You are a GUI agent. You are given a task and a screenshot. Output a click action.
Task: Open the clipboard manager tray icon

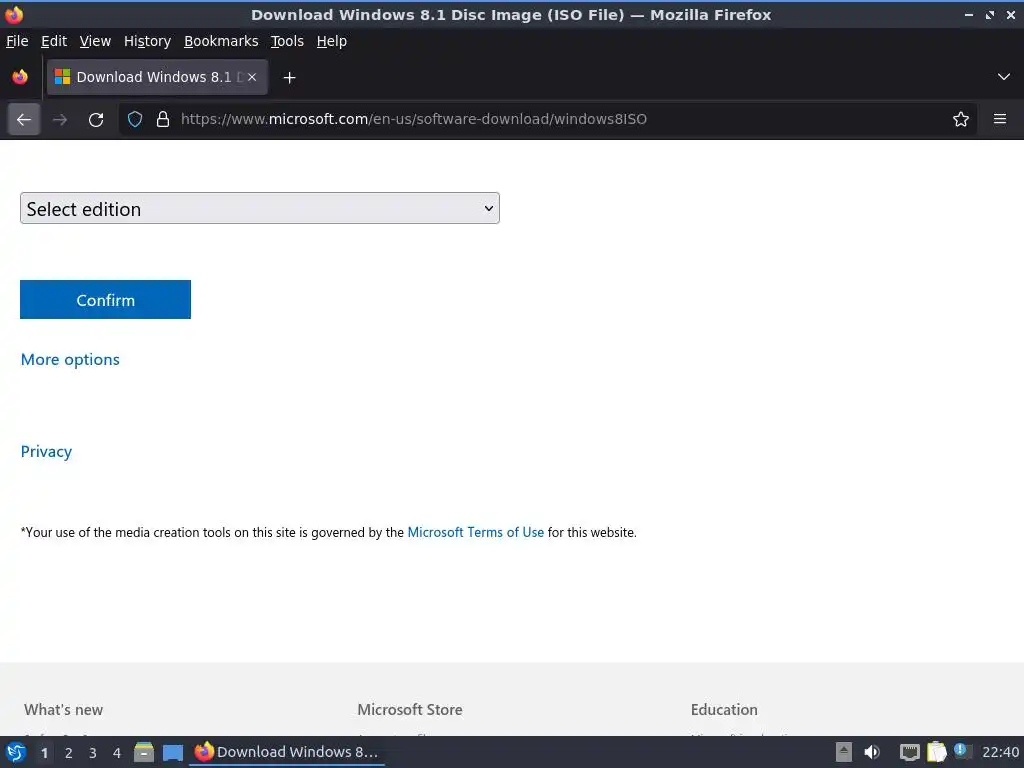936,752
